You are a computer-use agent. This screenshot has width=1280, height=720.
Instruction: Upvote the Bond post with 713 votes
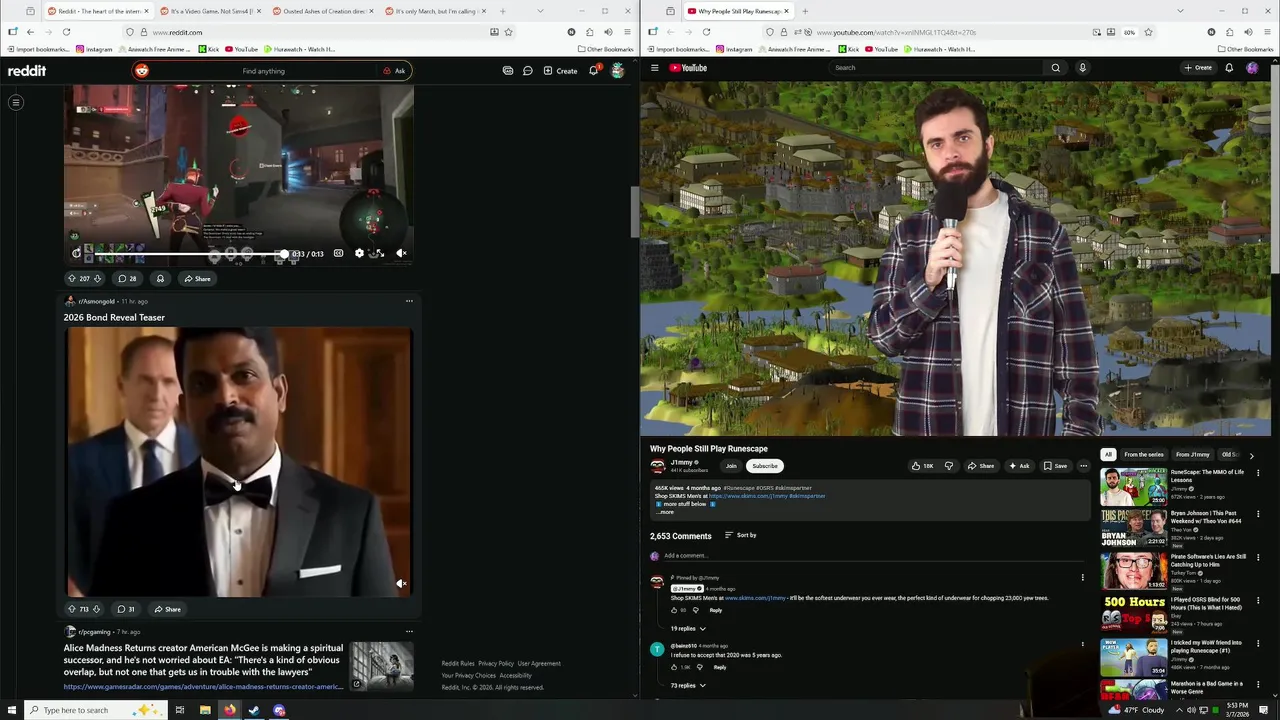click(71, 609)
